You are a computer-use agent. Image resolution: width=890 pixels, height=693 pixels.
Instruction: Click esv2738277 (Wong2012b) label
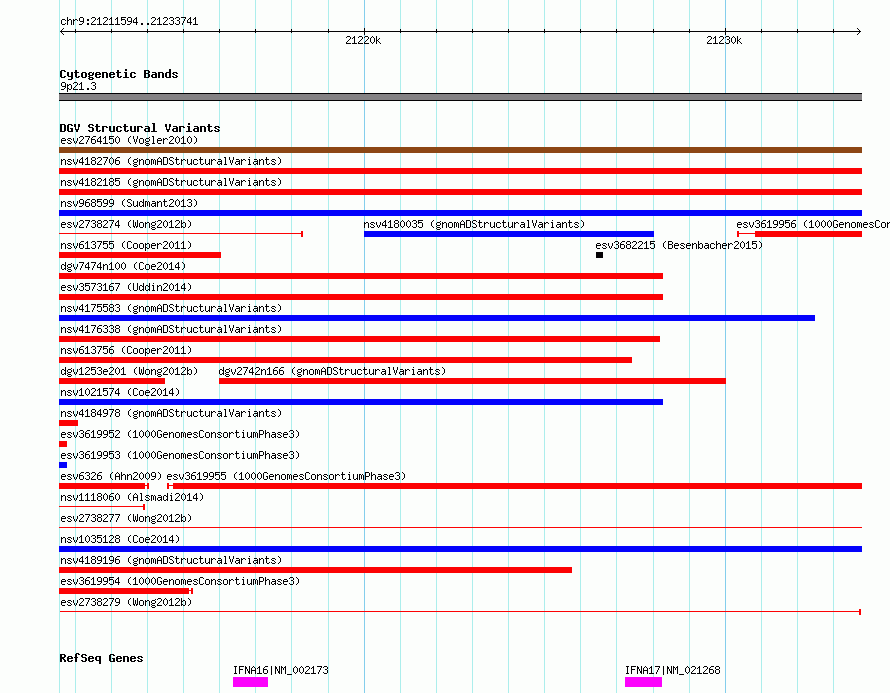[126, 518]
